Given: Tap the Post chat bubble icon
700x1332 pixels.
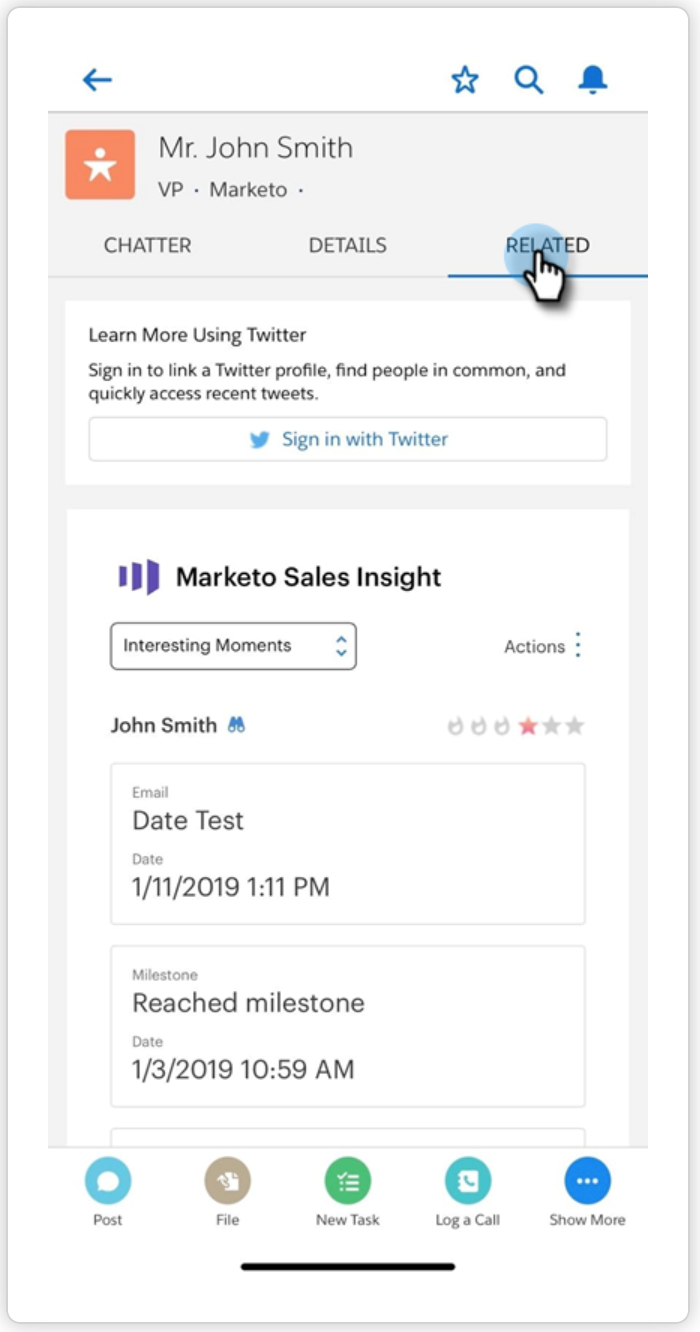Looking at the screenshot, I should coord(108,1182).
